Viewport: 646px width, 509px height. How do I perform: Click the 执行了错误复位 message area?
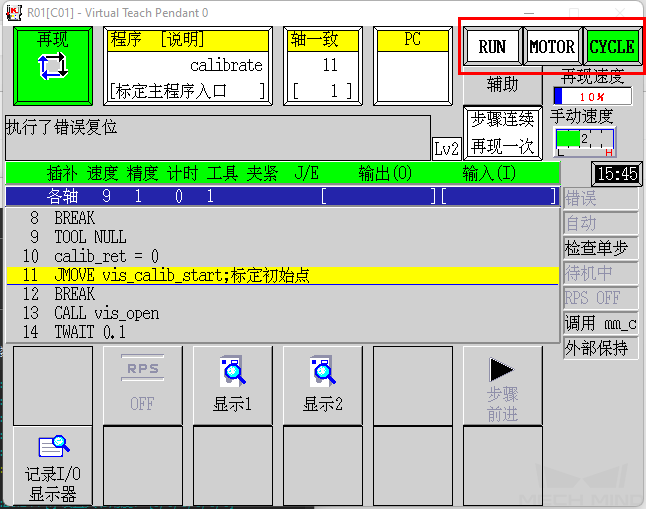click(x=218, y=138)
